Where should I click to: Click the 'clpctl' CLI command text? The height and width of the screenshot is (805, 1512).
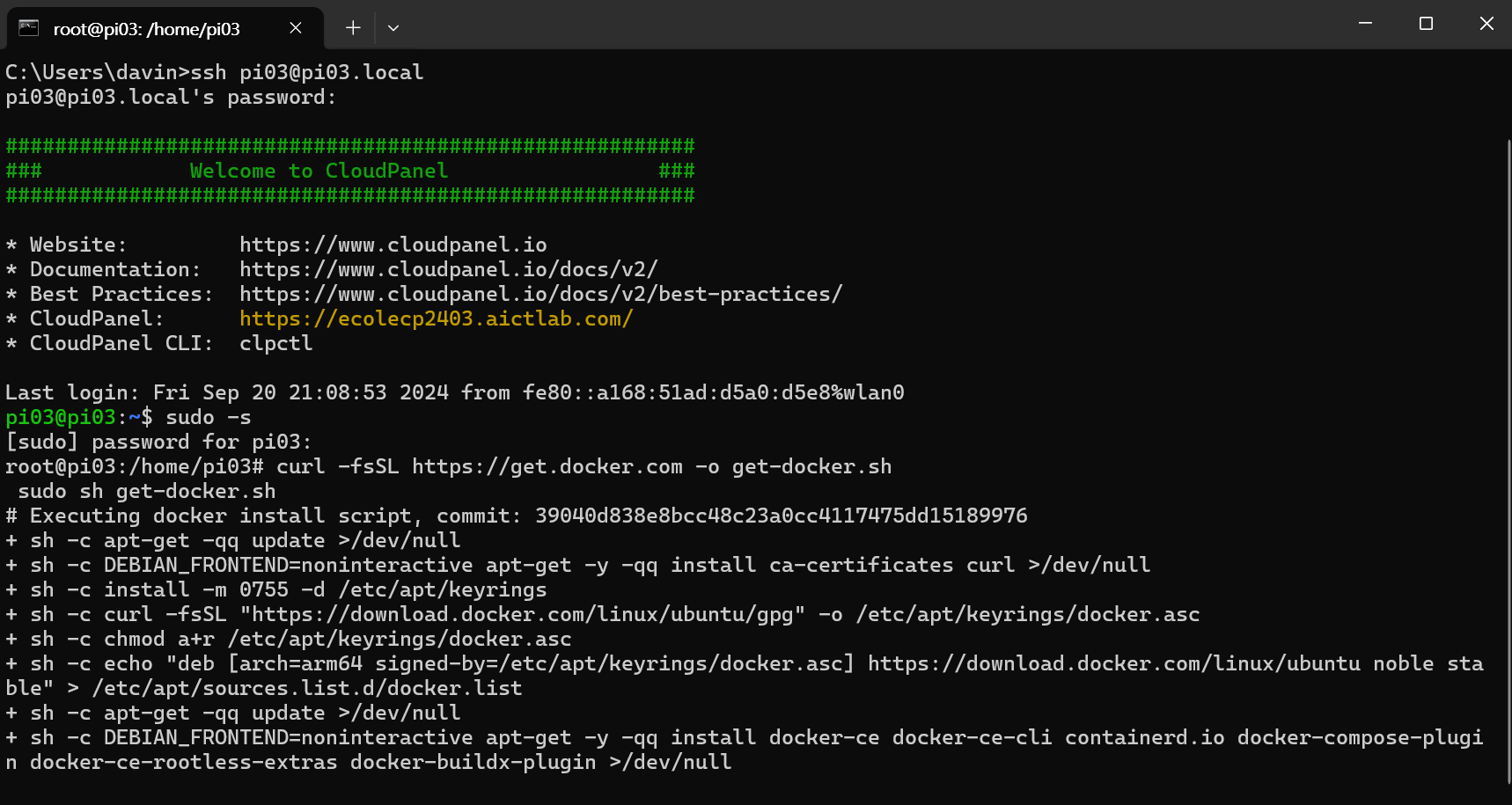(x=276, y=343)
